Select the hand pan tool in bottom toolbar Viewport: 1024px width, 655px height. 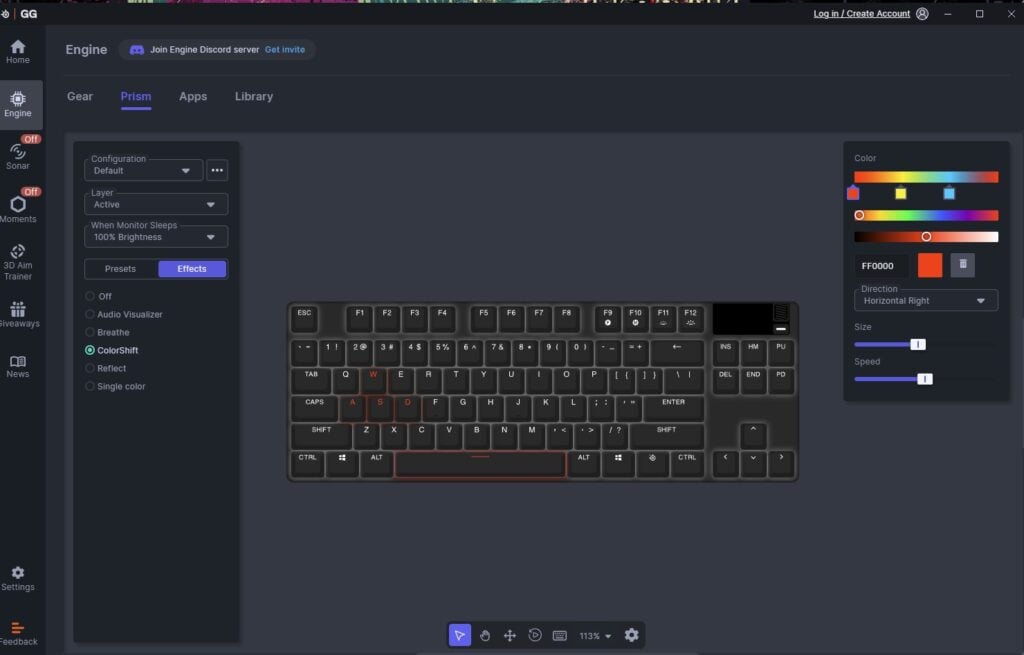(x=485, y=635)
